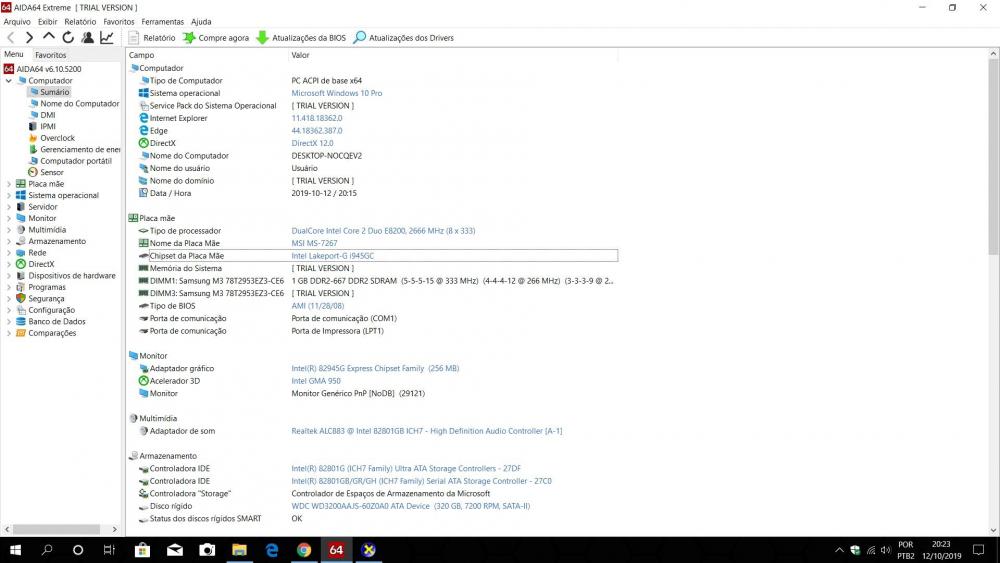
Task: Open taskbar search magnifier
Action: (47, 550)
